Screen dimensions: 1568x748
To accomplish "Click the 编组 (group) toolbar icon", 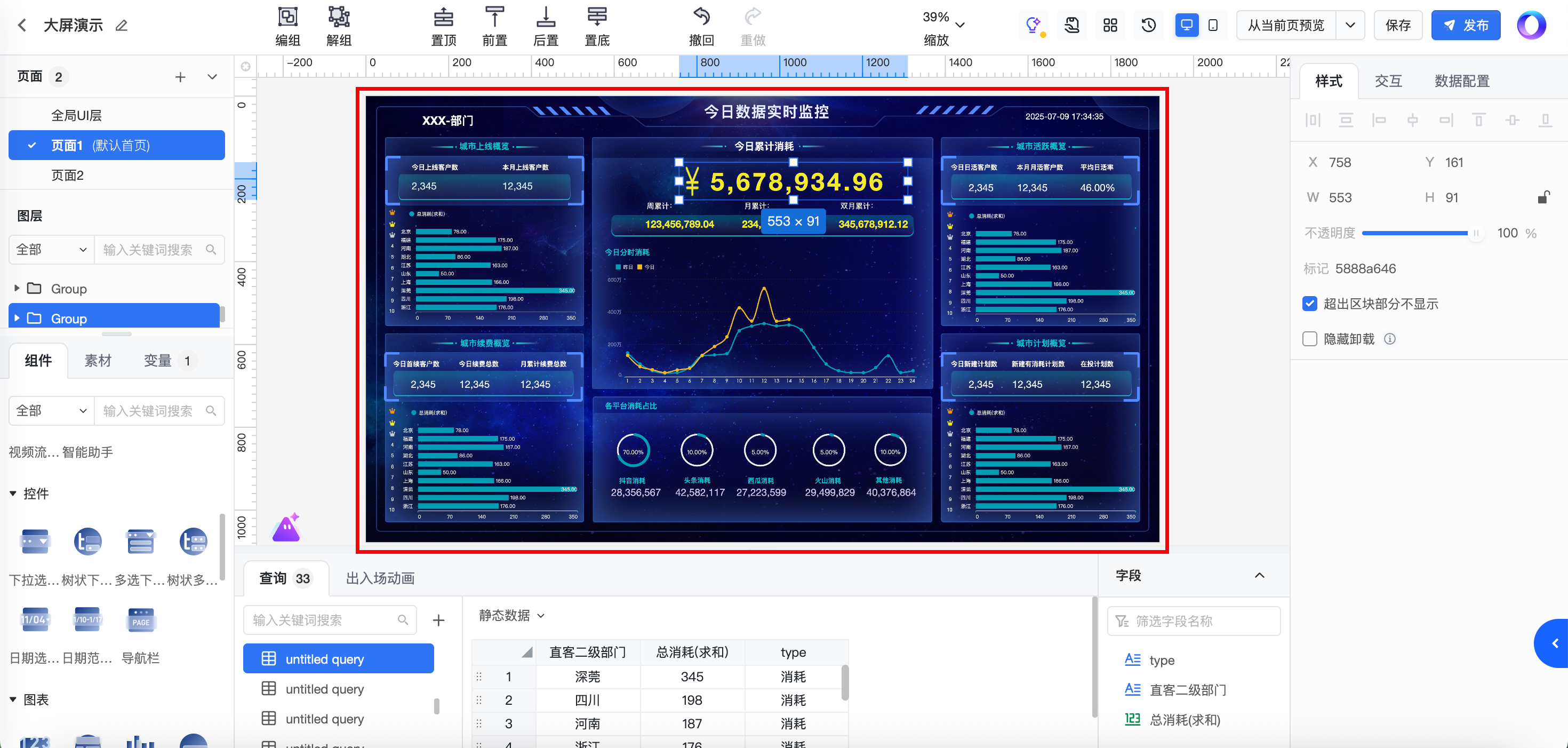I will pos(287,17).
